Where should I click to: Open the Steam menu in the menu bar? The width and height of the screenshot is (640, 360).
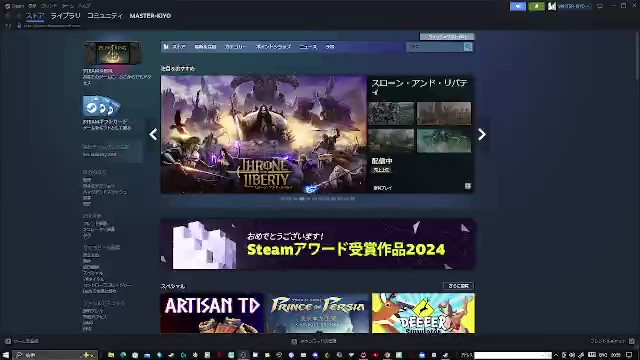[x=15, y=6]
